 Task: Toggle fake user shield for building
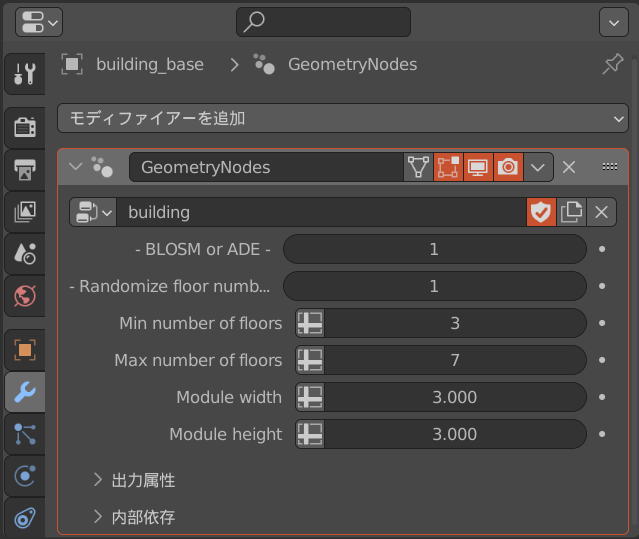click(x=541, y=212)
